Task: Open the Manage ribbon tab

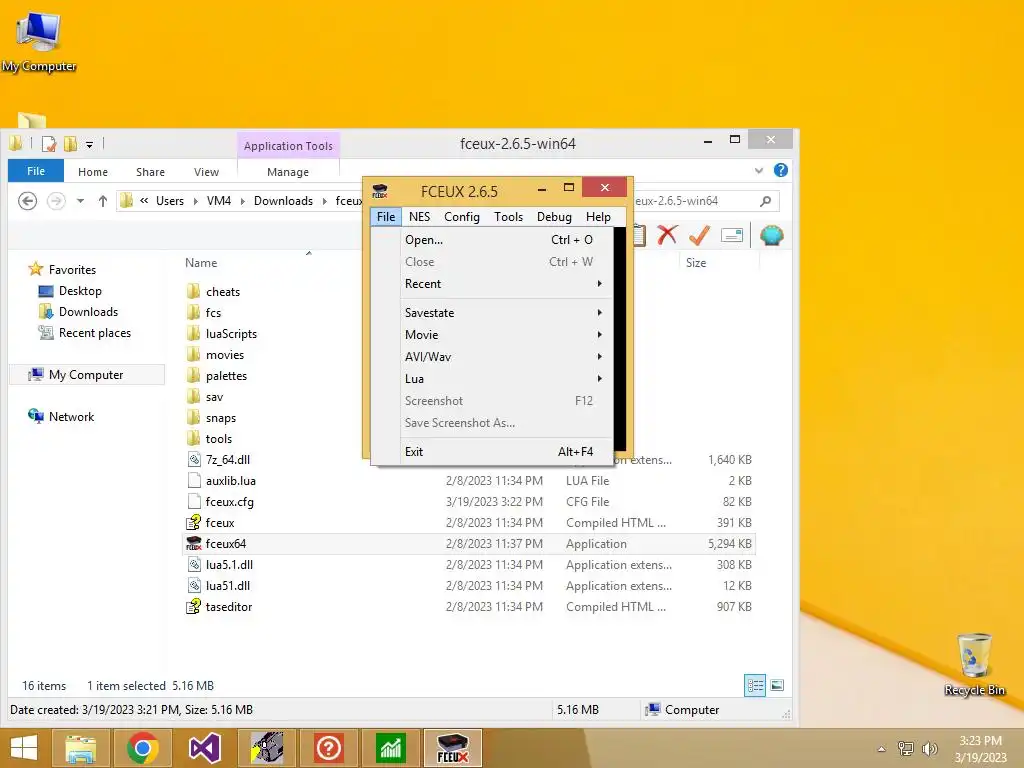Action: 288,172
